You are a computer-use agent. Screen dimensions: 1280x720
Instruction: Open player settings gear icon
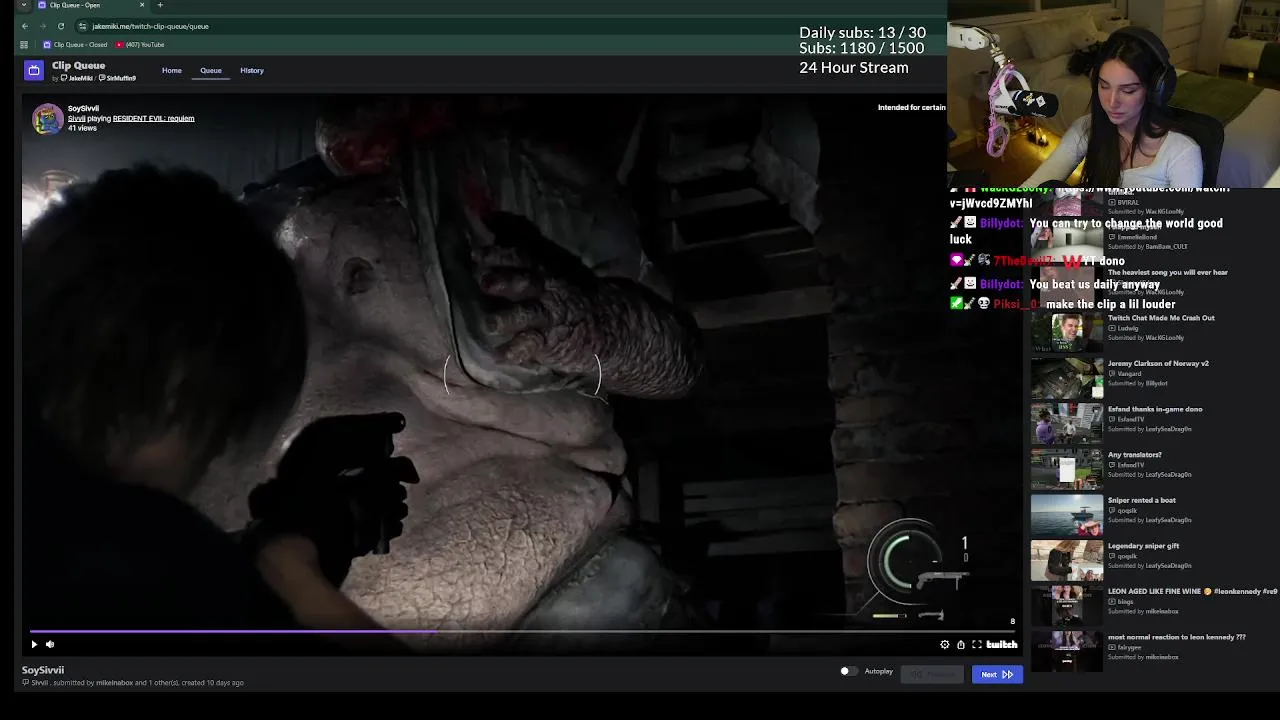click(x=945, y=645)
